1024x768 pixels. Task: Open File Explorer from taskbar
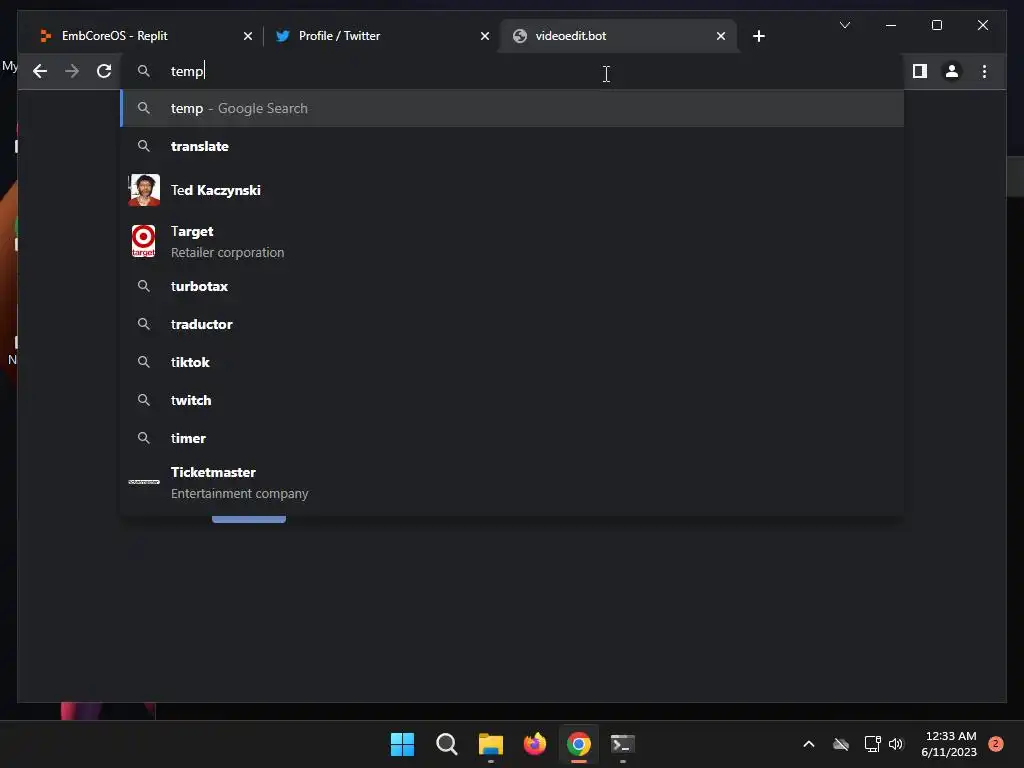click(490, 744)
